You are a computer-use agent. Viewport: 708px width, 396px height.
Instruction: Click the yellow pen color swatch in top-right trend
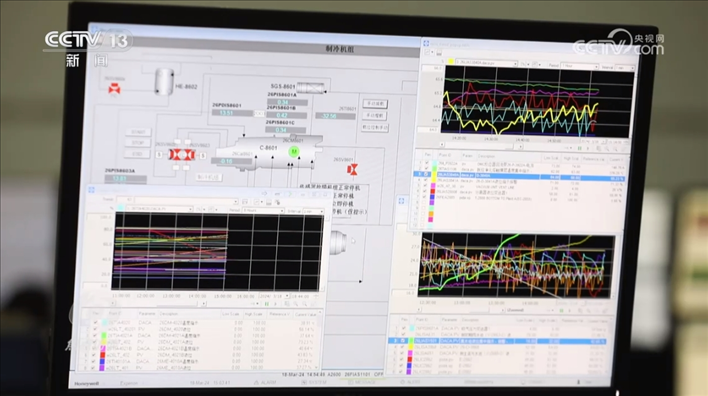pos(451,61)
